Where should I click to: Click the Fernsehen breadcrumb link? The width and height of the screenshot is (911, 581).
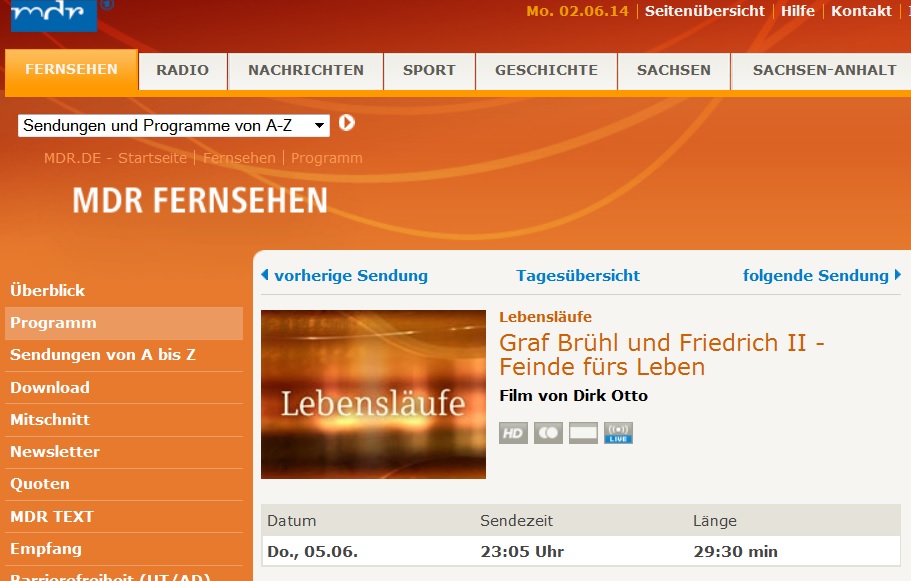239,158
